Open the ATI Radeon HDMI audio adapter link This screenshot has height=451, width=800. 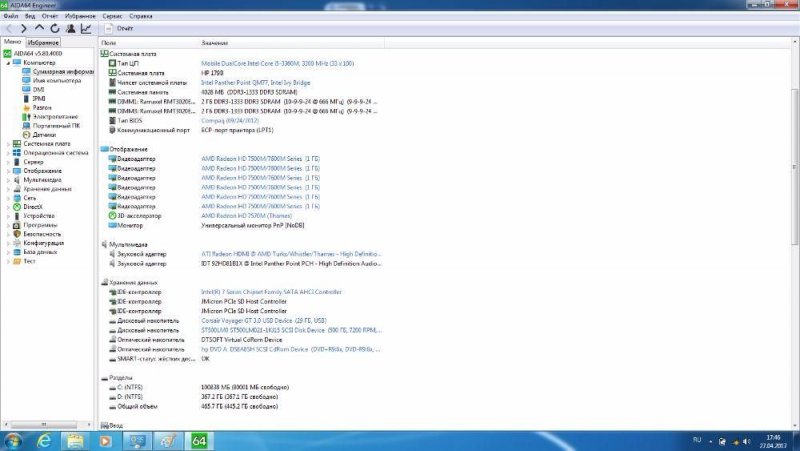coord(291,254)
